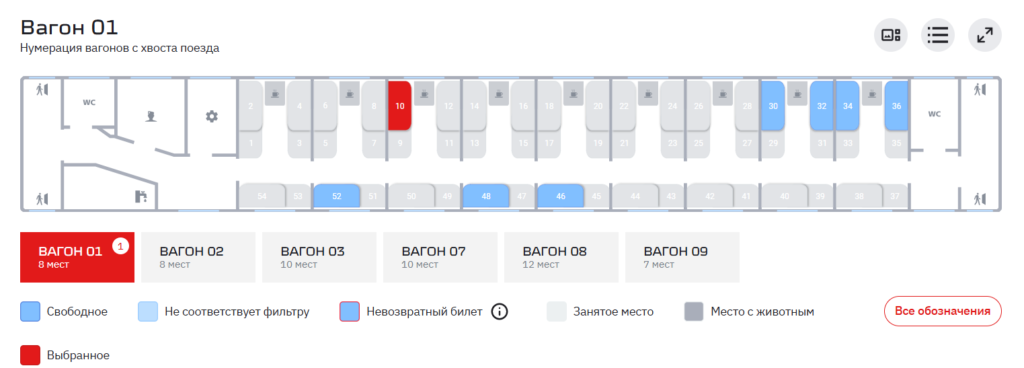The image size is (1024, 368).
Task: Switch to list view icon
Action: (x=938, y=35)
